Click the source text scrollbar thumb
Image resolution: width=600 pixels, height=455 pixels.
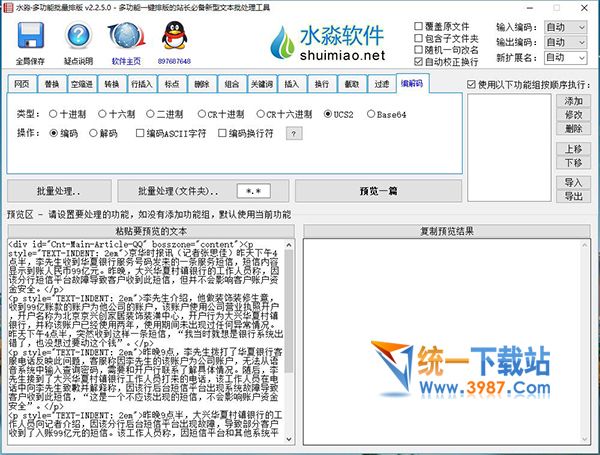[289, 311]
